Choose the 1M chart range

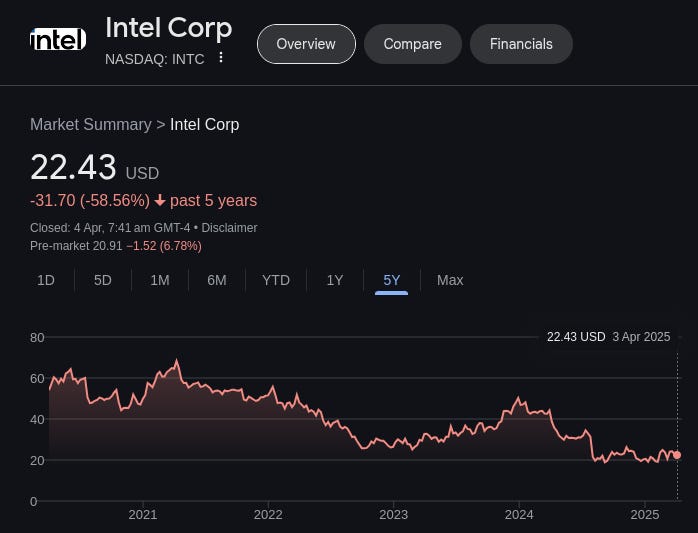tap(160, 280)
